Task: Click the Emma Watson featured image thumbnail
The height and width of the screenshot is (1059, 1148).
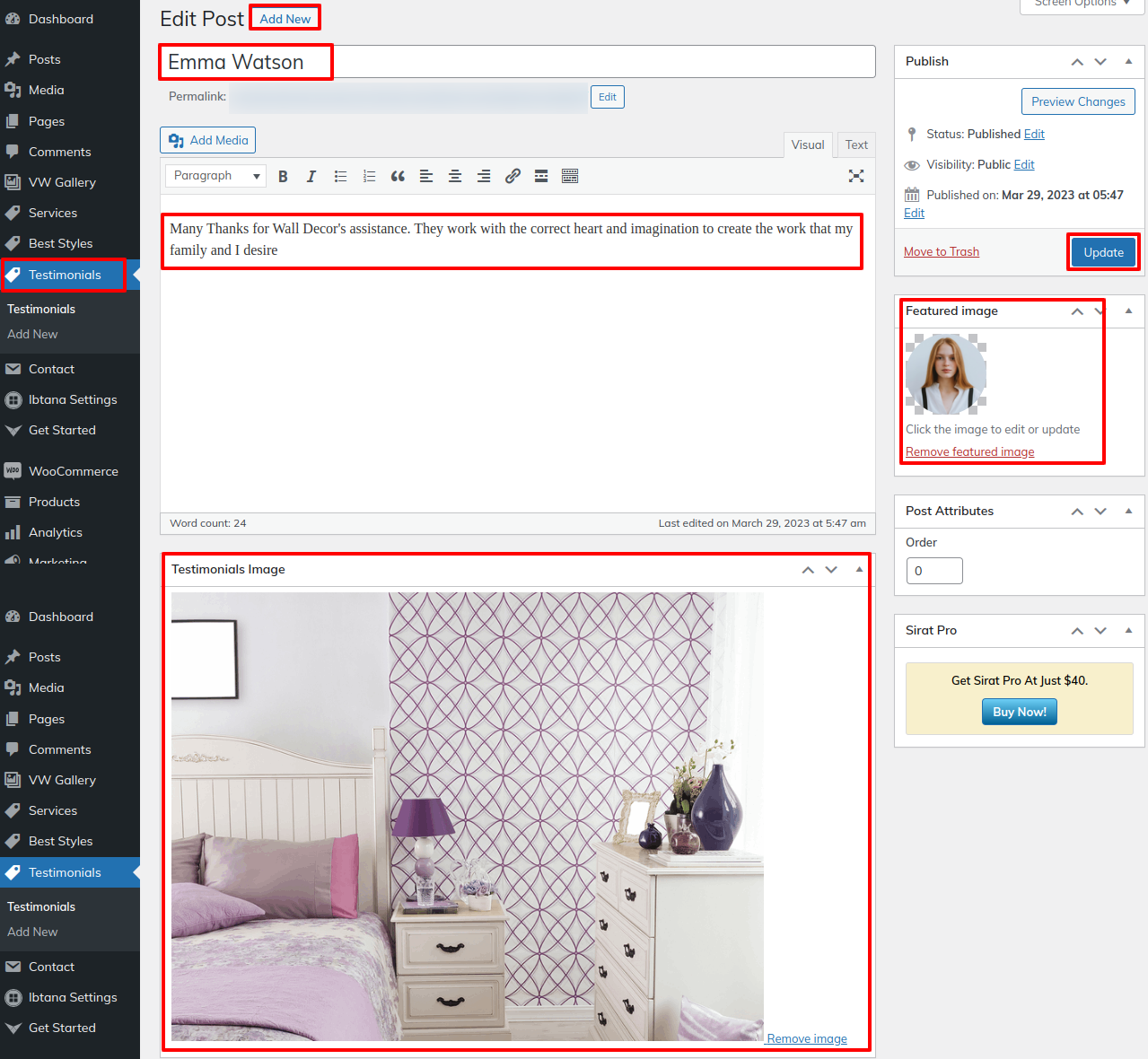Action: [x=946, y=374]
